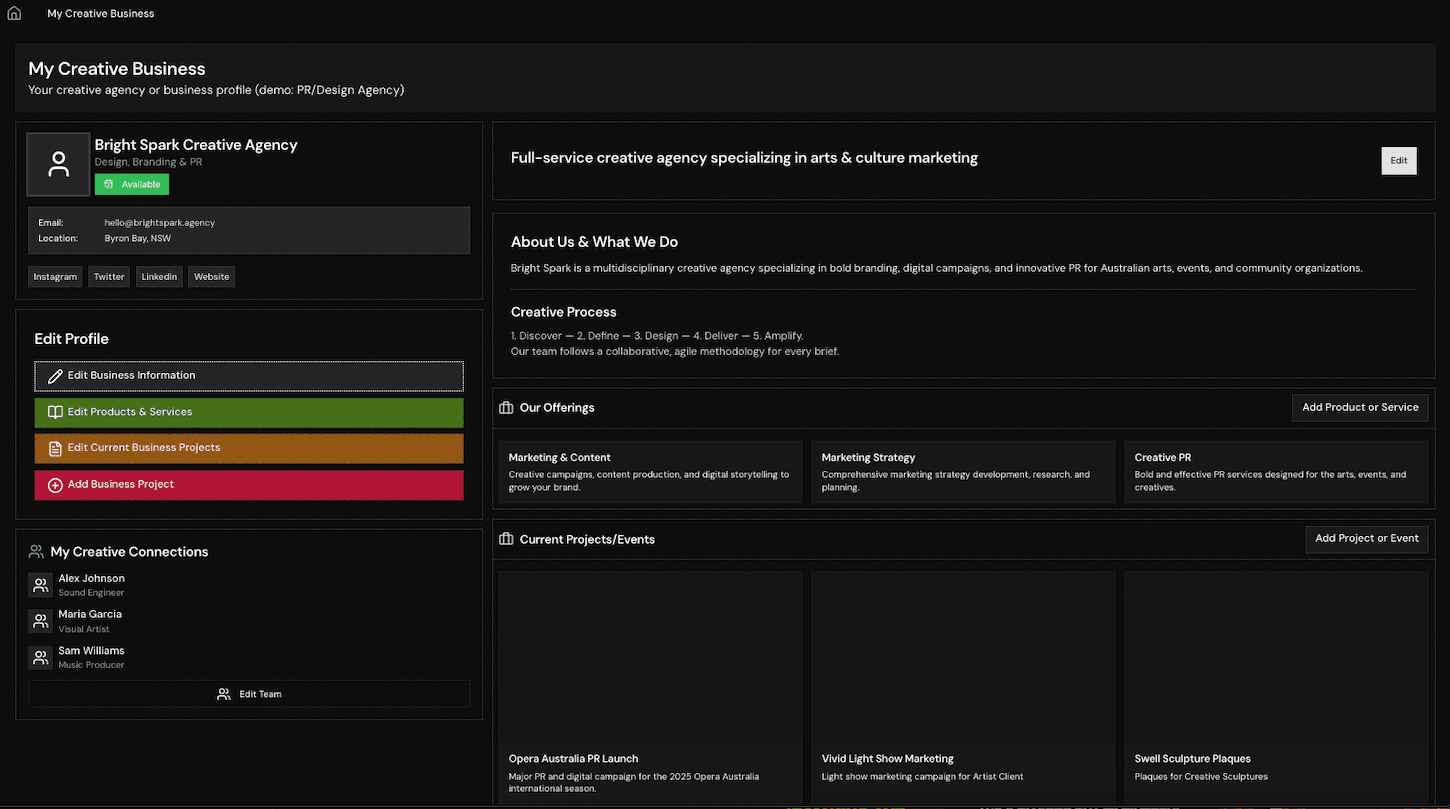Click the My Creative Business page title
Viewport: 1450px width, 809px height.
pyautogui.click(x=117, y=69)
